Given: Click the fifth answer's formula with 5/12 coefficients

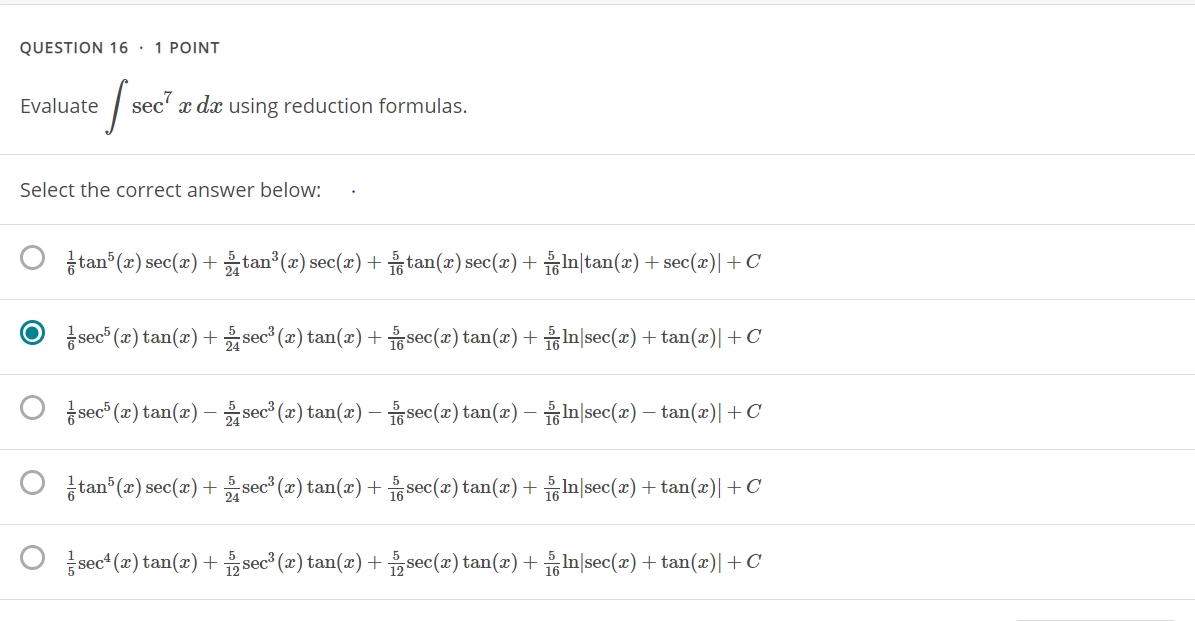Looking at the screenshot, I should [x=414, y=562].
